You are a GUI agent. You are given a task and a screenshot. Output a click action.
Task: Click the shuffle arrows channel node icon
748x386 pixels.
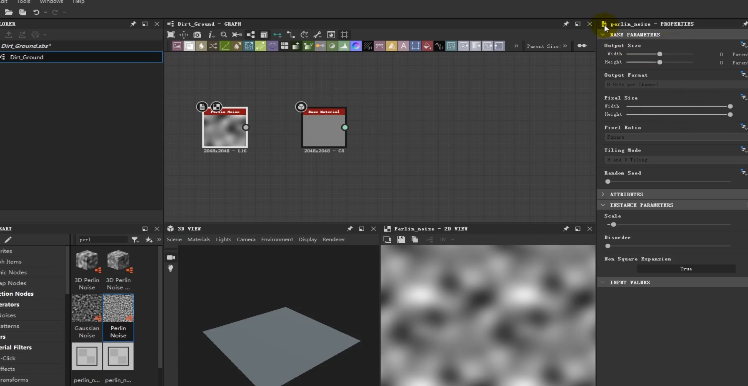pyautogui.click(x=213, y=46)
